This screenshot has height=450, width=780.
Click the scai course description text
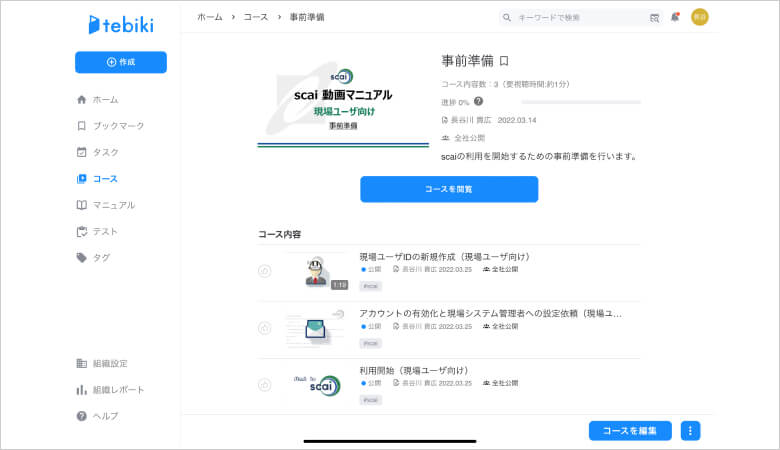(x=540, y=156)
